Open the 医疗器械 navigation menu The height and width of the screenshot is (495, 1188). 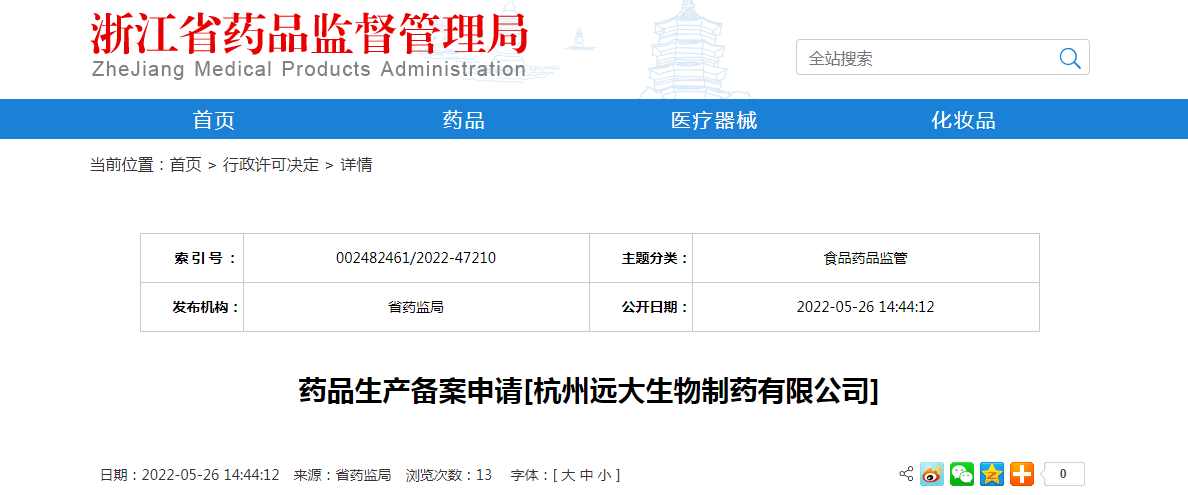click(714, 120)
